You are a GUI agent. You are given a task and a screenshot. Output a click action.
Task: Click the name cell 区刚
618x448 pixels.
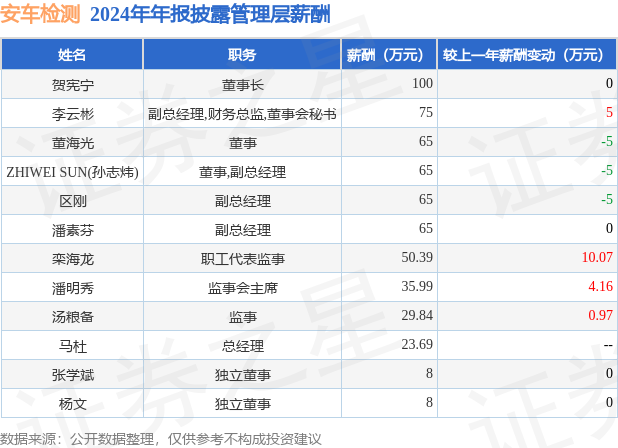pos(73,201)
